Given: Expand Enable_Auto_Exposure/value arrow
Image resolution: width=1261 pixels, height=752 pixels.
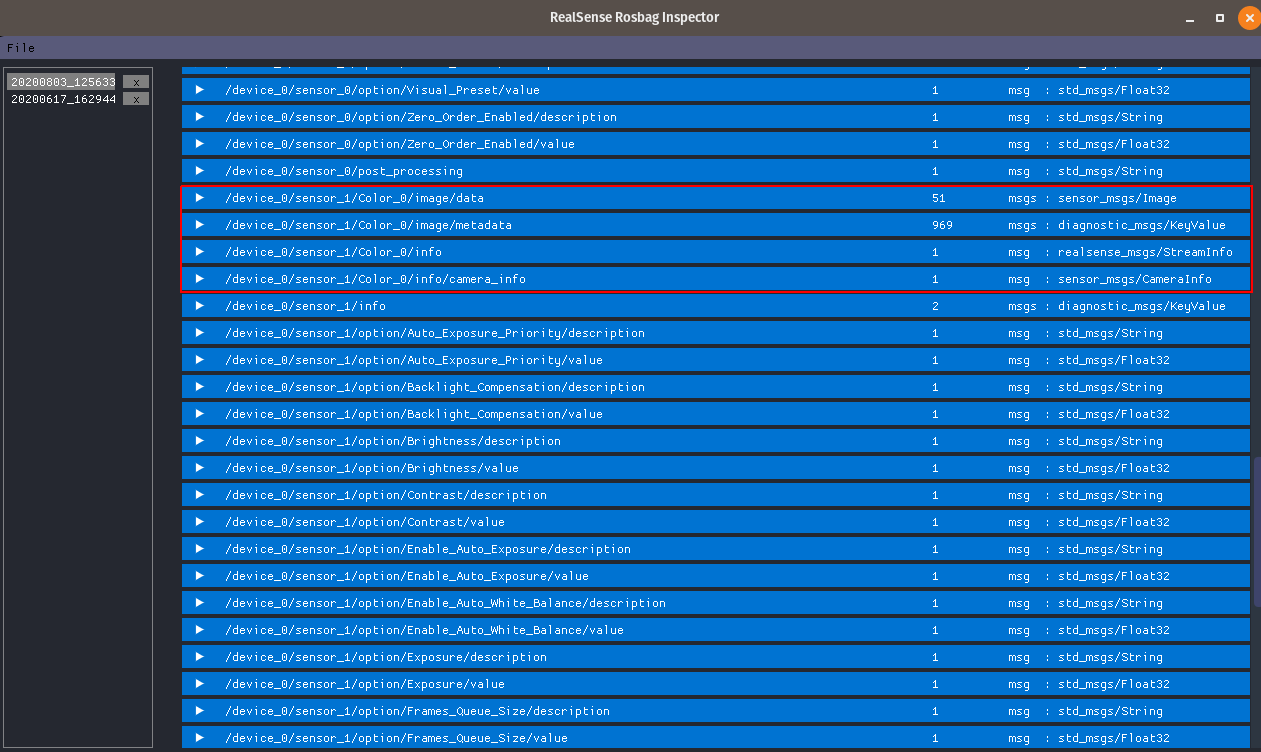Looking at the screenshot, I should click(x=199, y=576).
